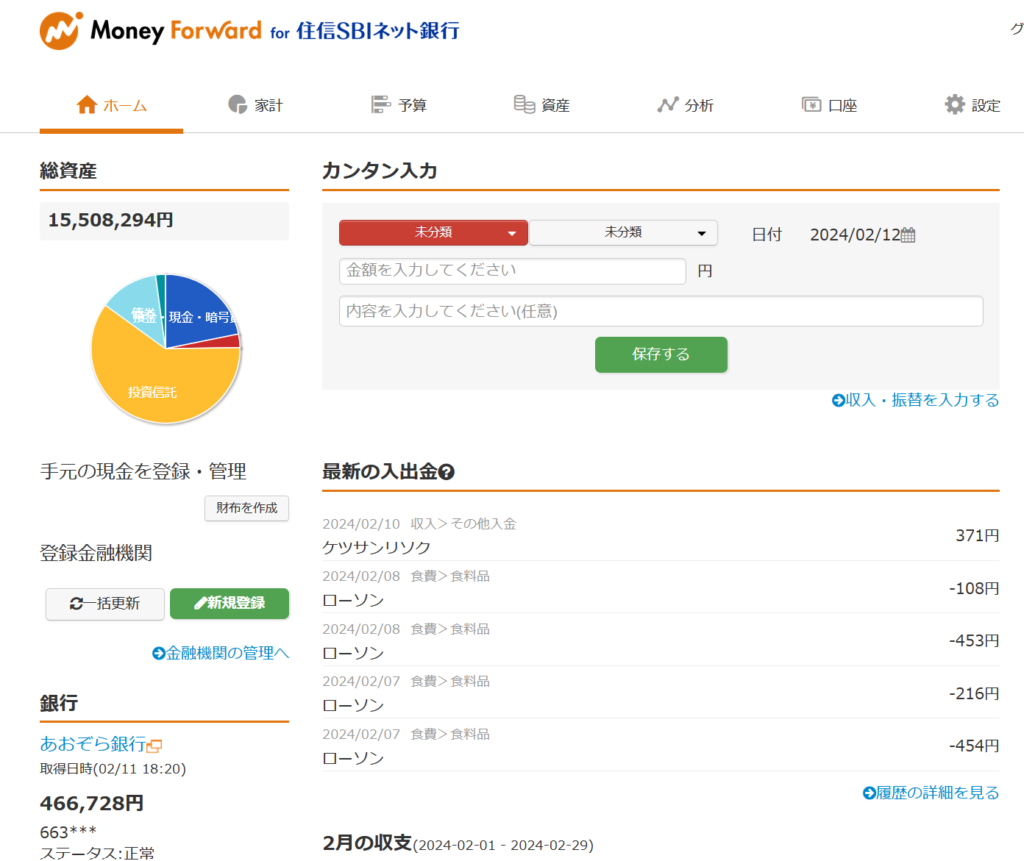Open the red 未分類 category dropdown
The width and height of the screenshot is (1024, 861).
(434, 232)
